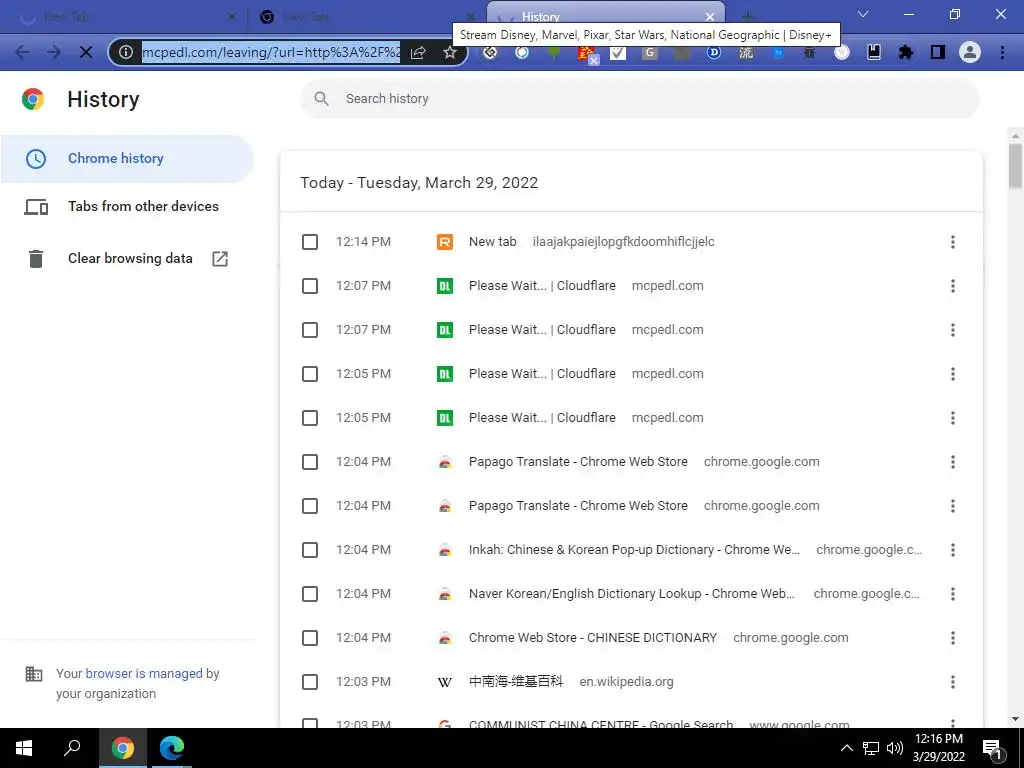Check the box for Naver Dictionary Lookup entry
1024x768 pixels.
pyautogui.click(x=310, y=594)
